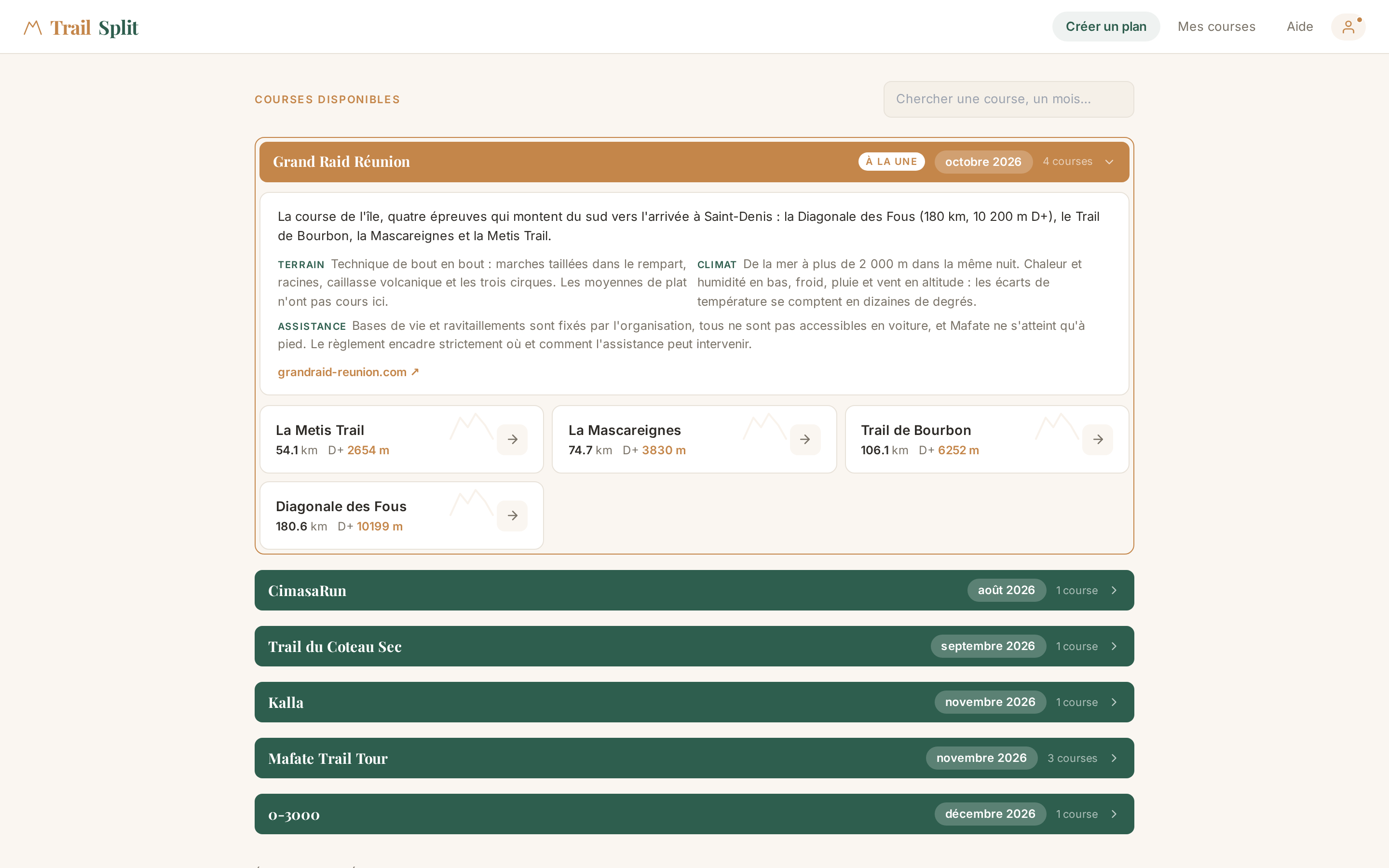Click the 6252 m elevation value
This screenshot has width=1389, height=868.
(958, 450)
